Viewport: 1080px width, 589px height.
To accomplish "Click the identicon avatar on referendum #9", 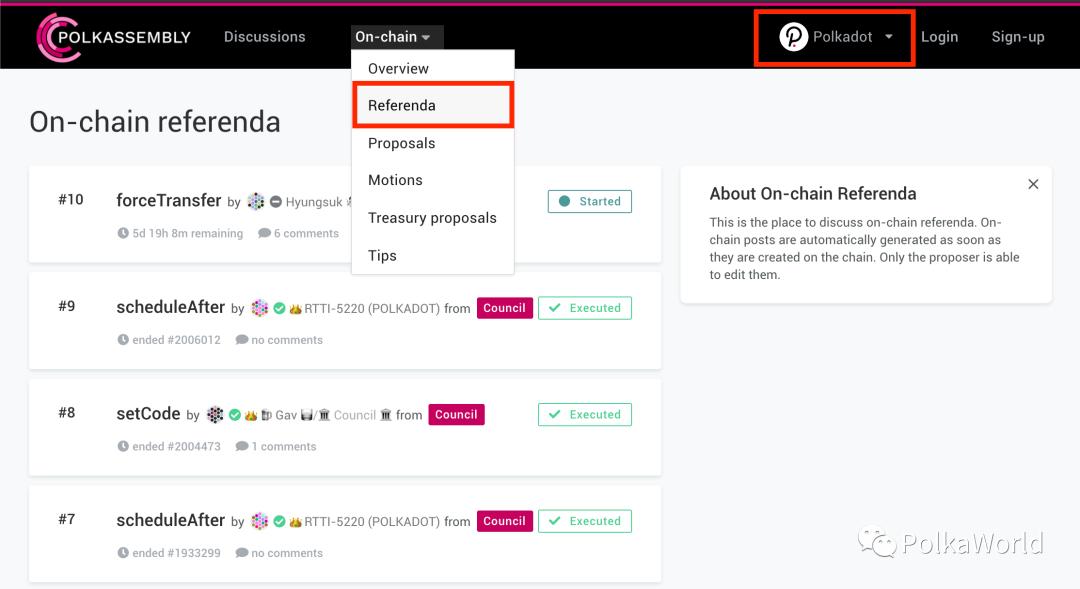I will (260, 308).
